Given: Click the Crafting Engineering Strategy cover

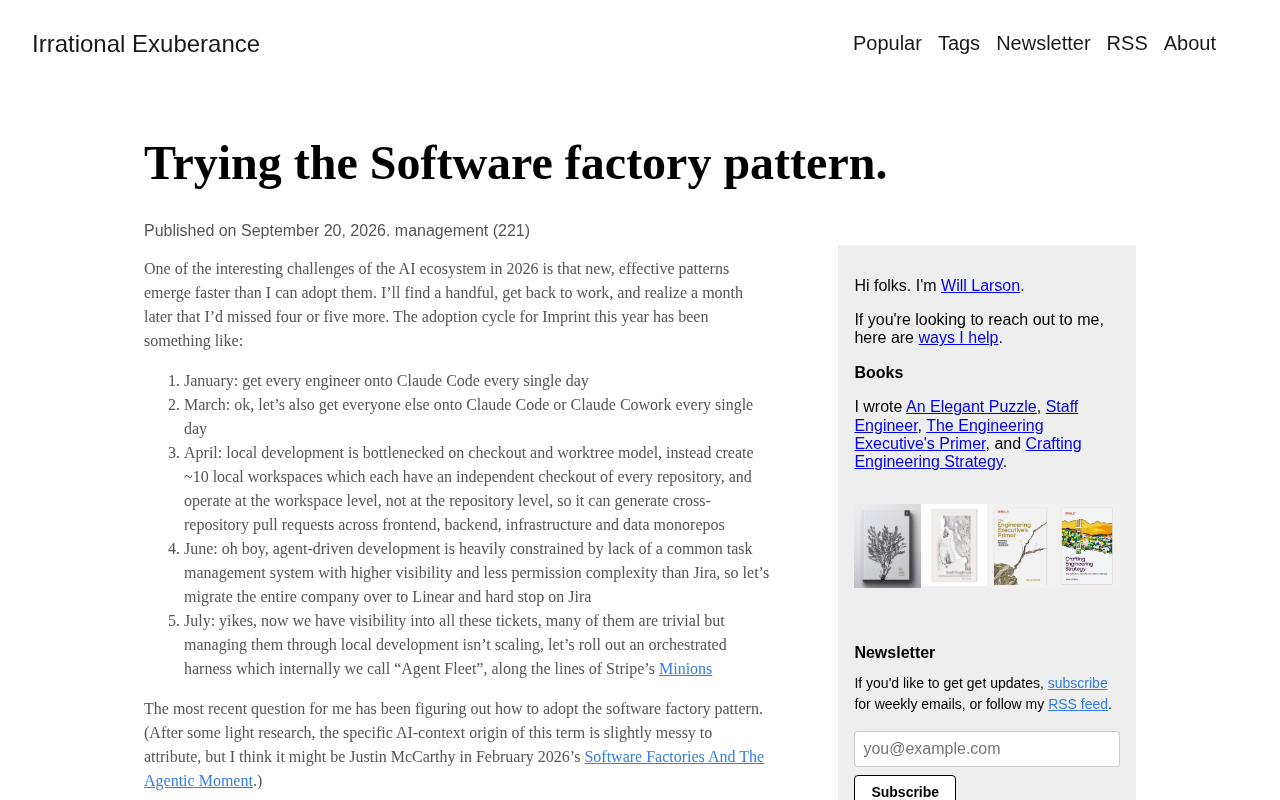Looking at the screenshot, I should click(x=1087, y=546).
